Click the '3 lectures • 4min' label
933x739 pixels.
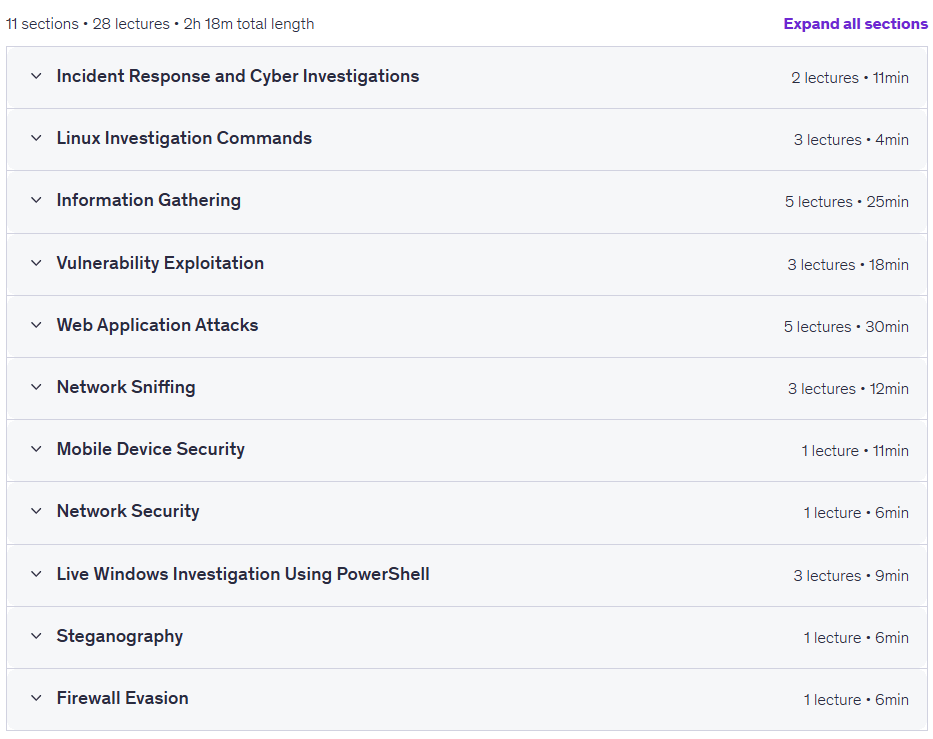pos(851,140)
